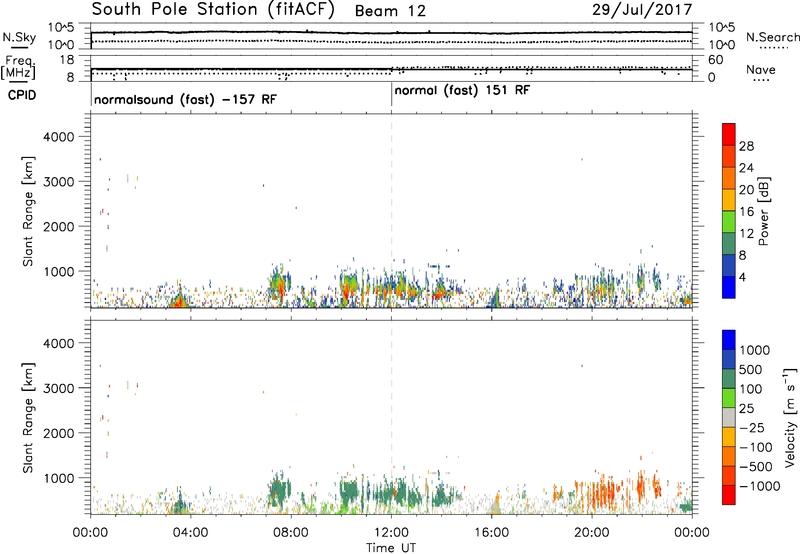Click the red high-power echo near 03:30

click(x=179, y=301)
